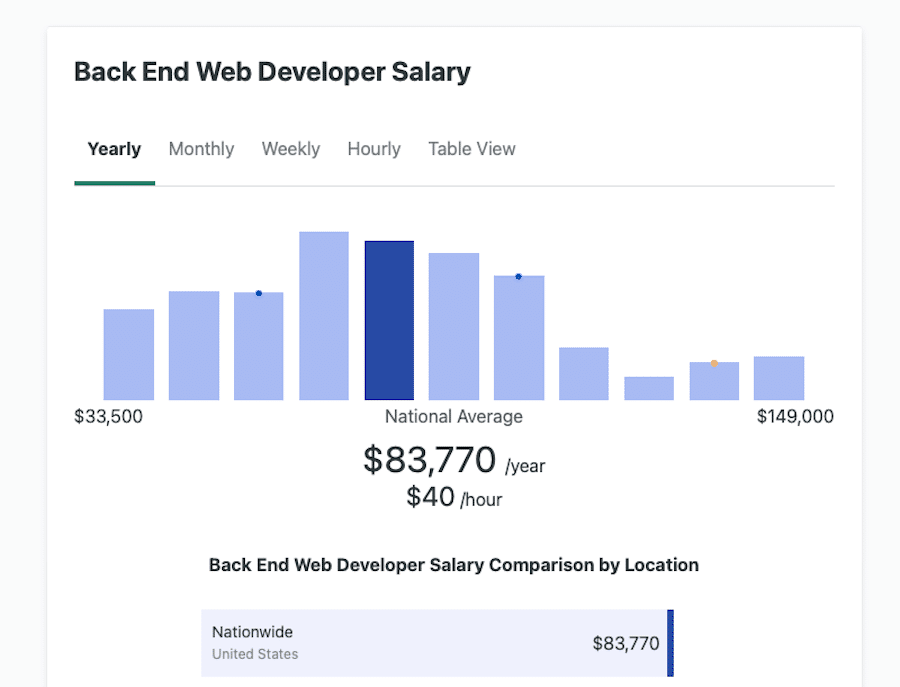Click the orange dot marker near the right bars
The width and height of the screenshot is (900, 687).
(713, 364)
